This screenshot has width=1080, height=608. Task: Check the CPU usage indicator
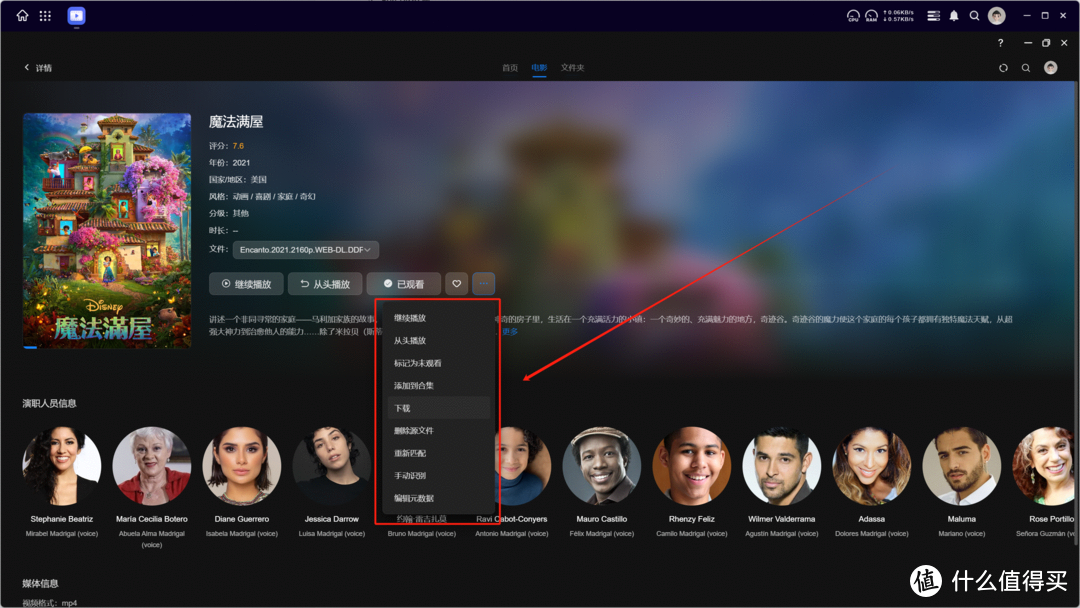coord(853,15)
